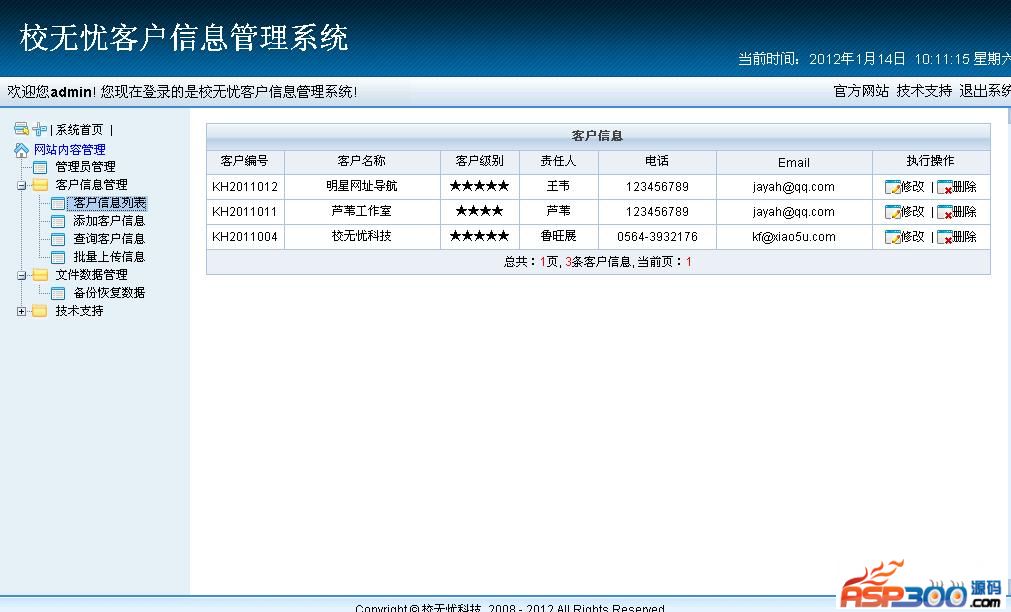
Task: Click 退出系统 to log out
Action: coord(985,92)
